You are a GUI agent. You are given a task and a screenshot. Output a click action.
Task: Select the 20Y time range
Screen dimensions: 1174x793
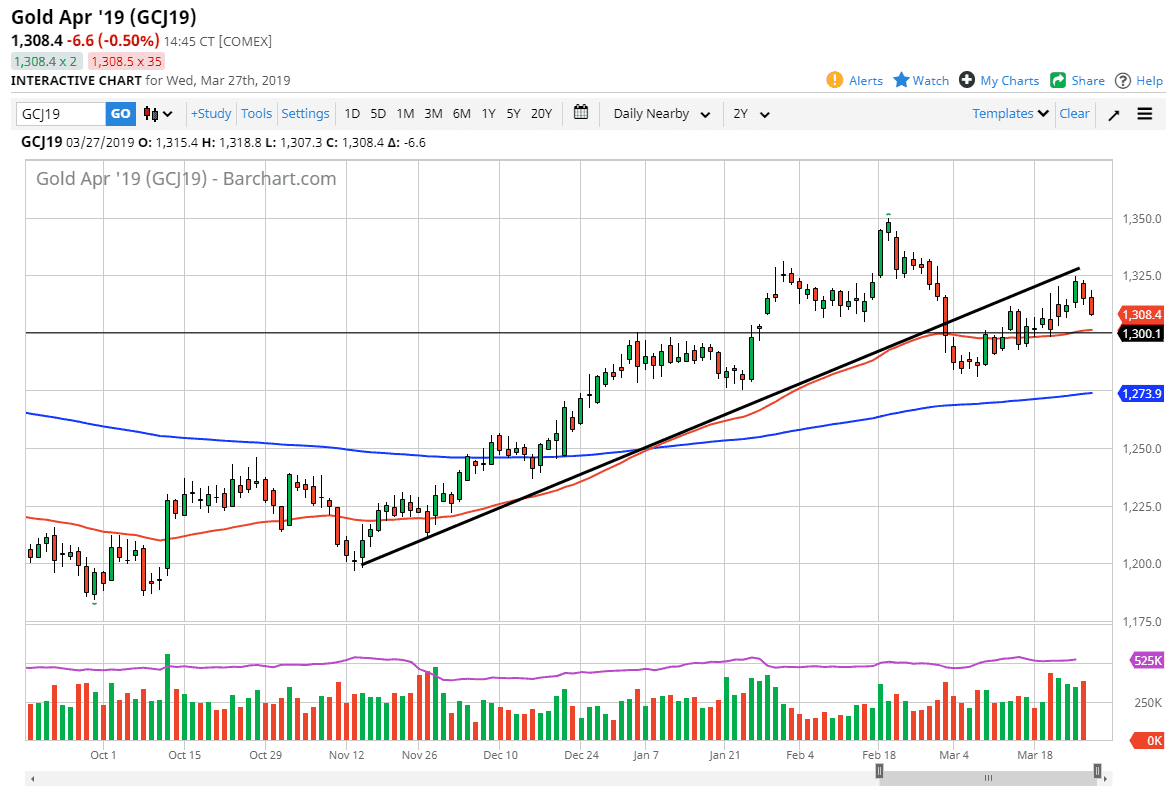coord(541,114)
